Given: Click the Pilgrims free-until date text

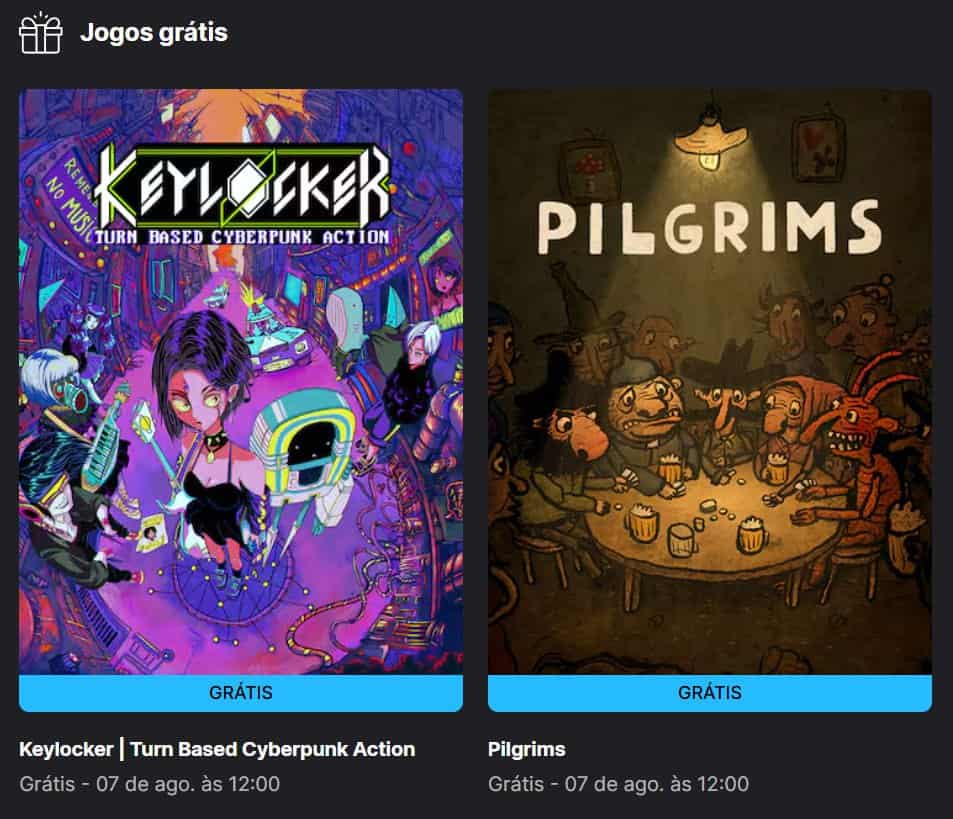Looking at the screenshot, I should (618, 784).
